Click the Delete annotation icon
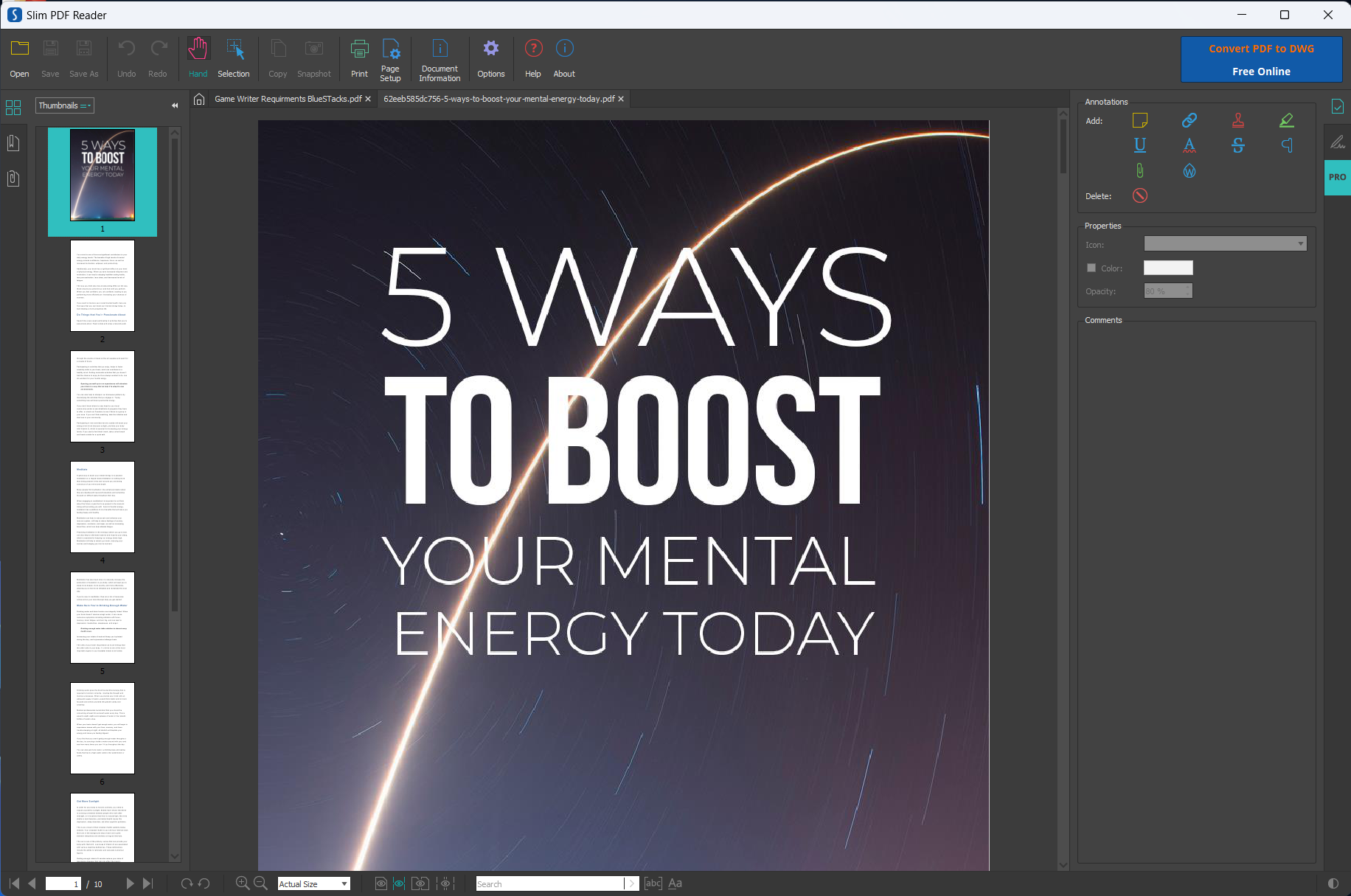 (1140, 195)
